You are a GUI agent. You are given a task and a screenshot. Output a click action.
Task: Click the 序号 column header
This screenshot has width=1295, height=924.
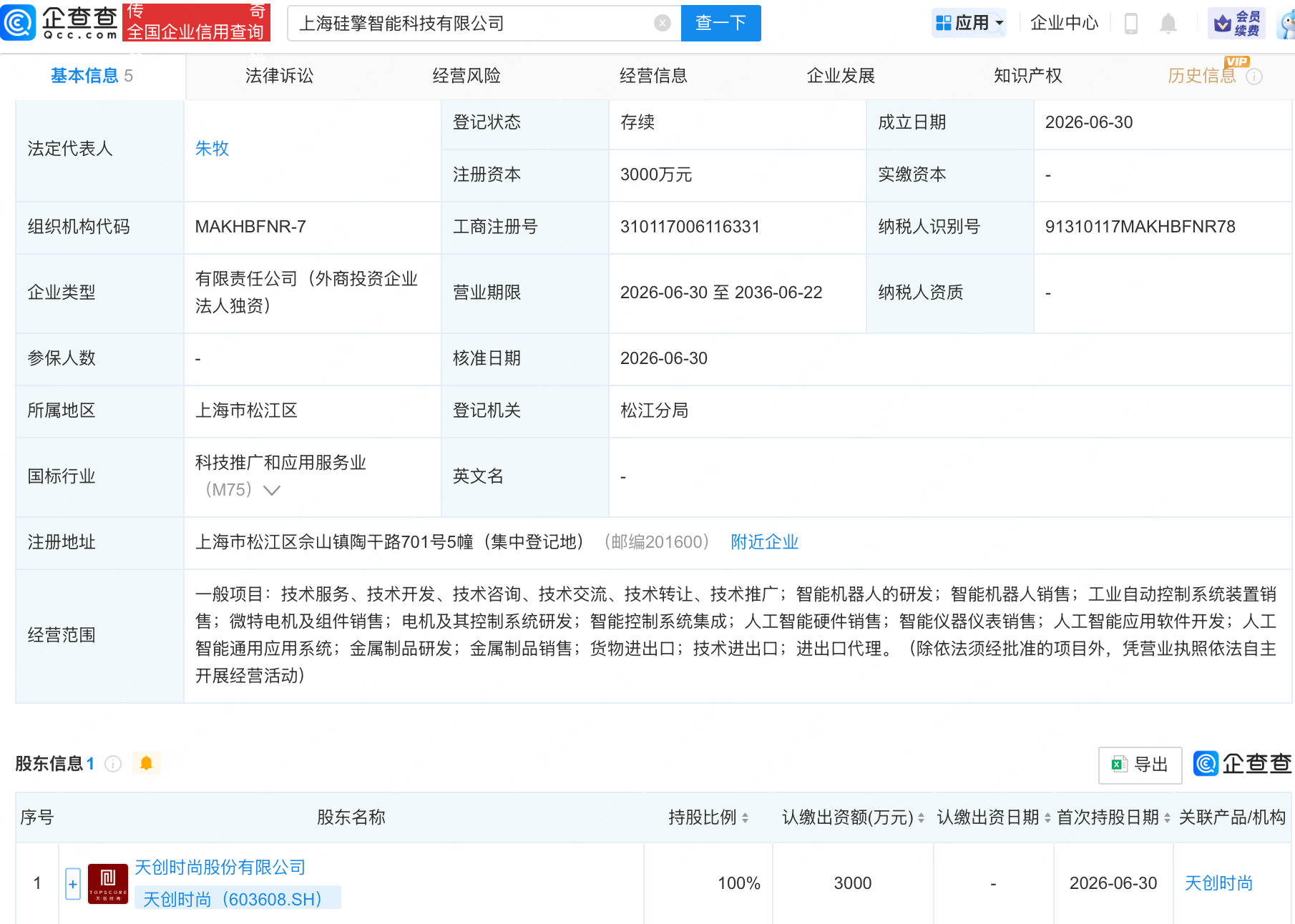[36, 817]
